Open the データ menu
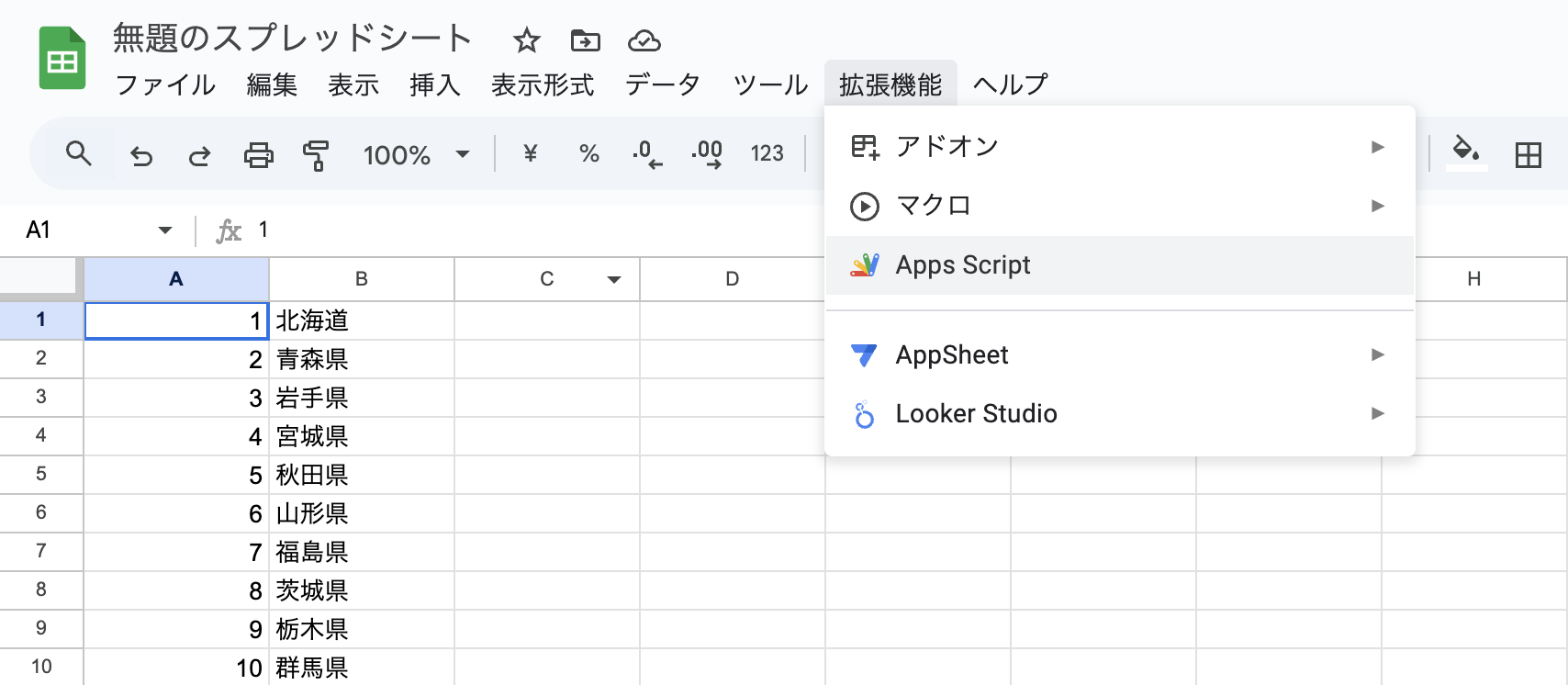Viewport: 1568px width, 685px height. coord(662,84)
